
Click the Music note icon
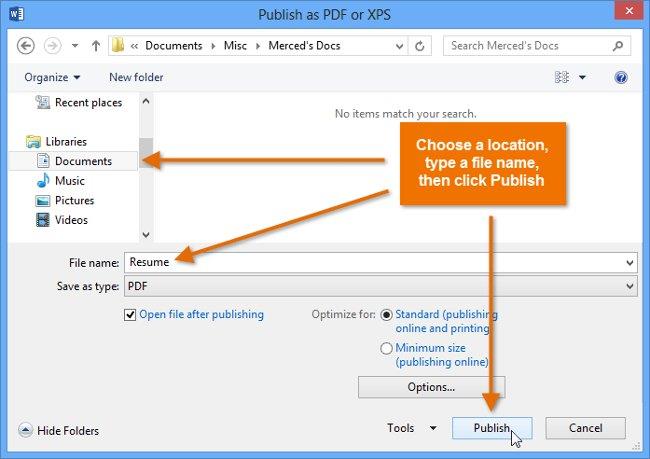[x=43, y=180]
